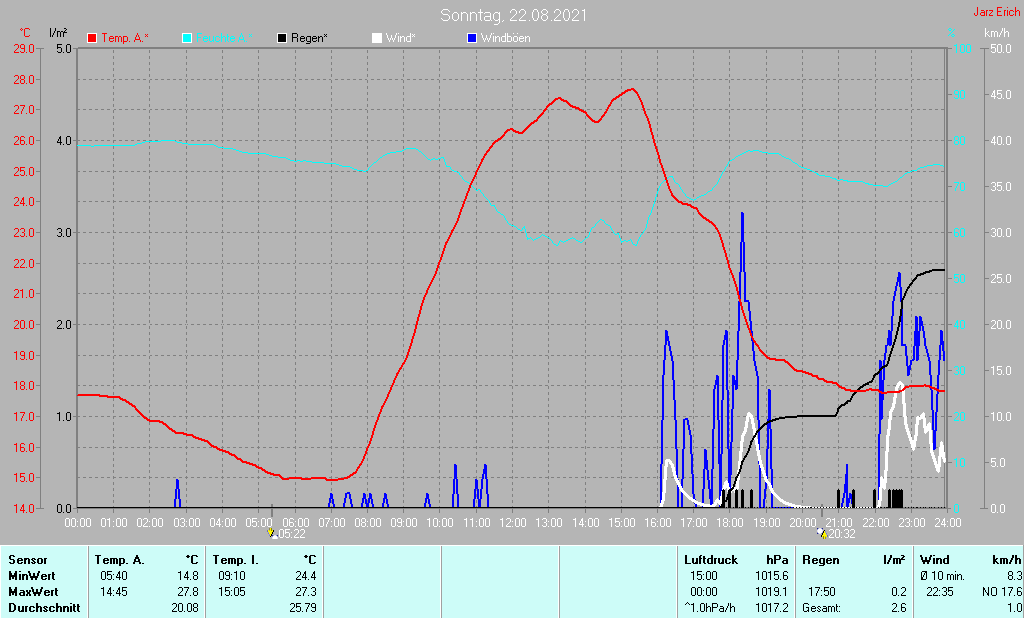Click the 'Luftdruck' column header
1024x618 pixels.
coord(711,560)
